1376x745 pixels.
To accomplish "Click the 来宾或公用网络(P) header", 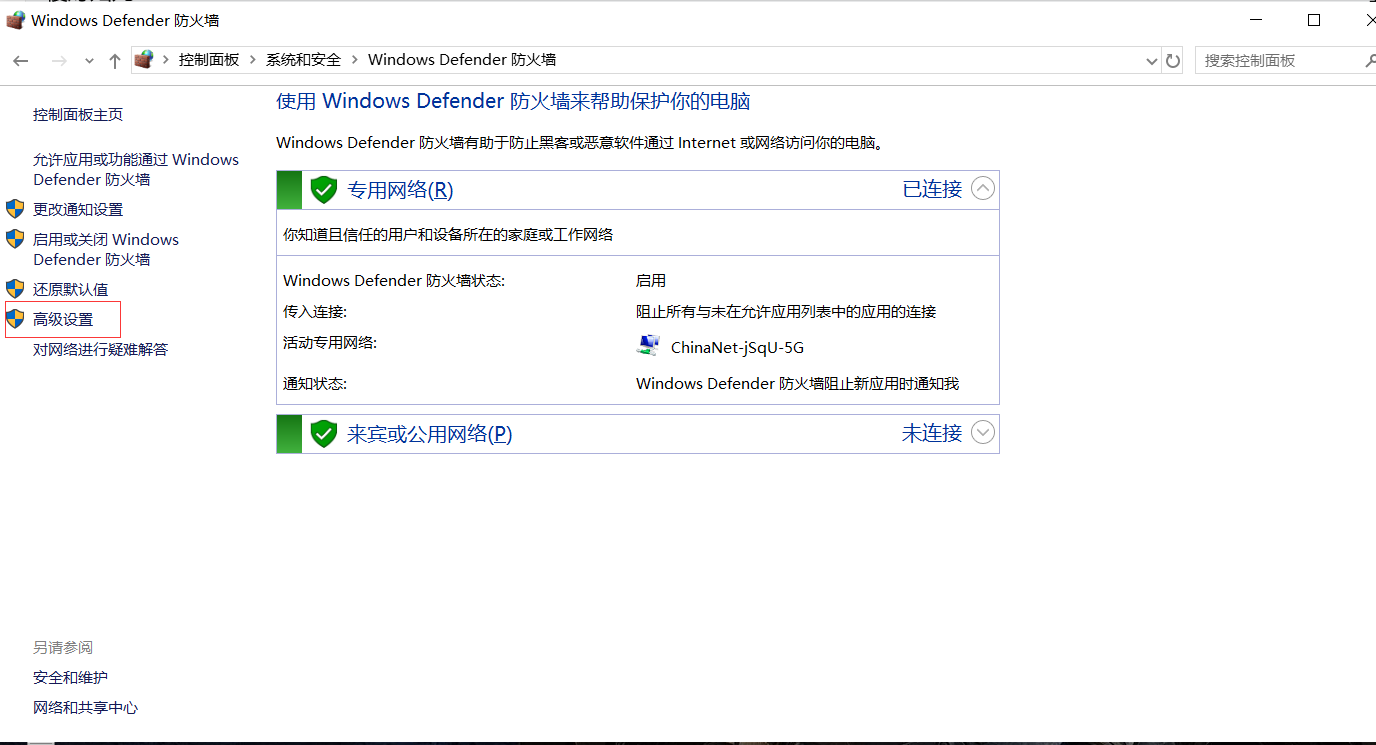I will click(x=430, y=434).
